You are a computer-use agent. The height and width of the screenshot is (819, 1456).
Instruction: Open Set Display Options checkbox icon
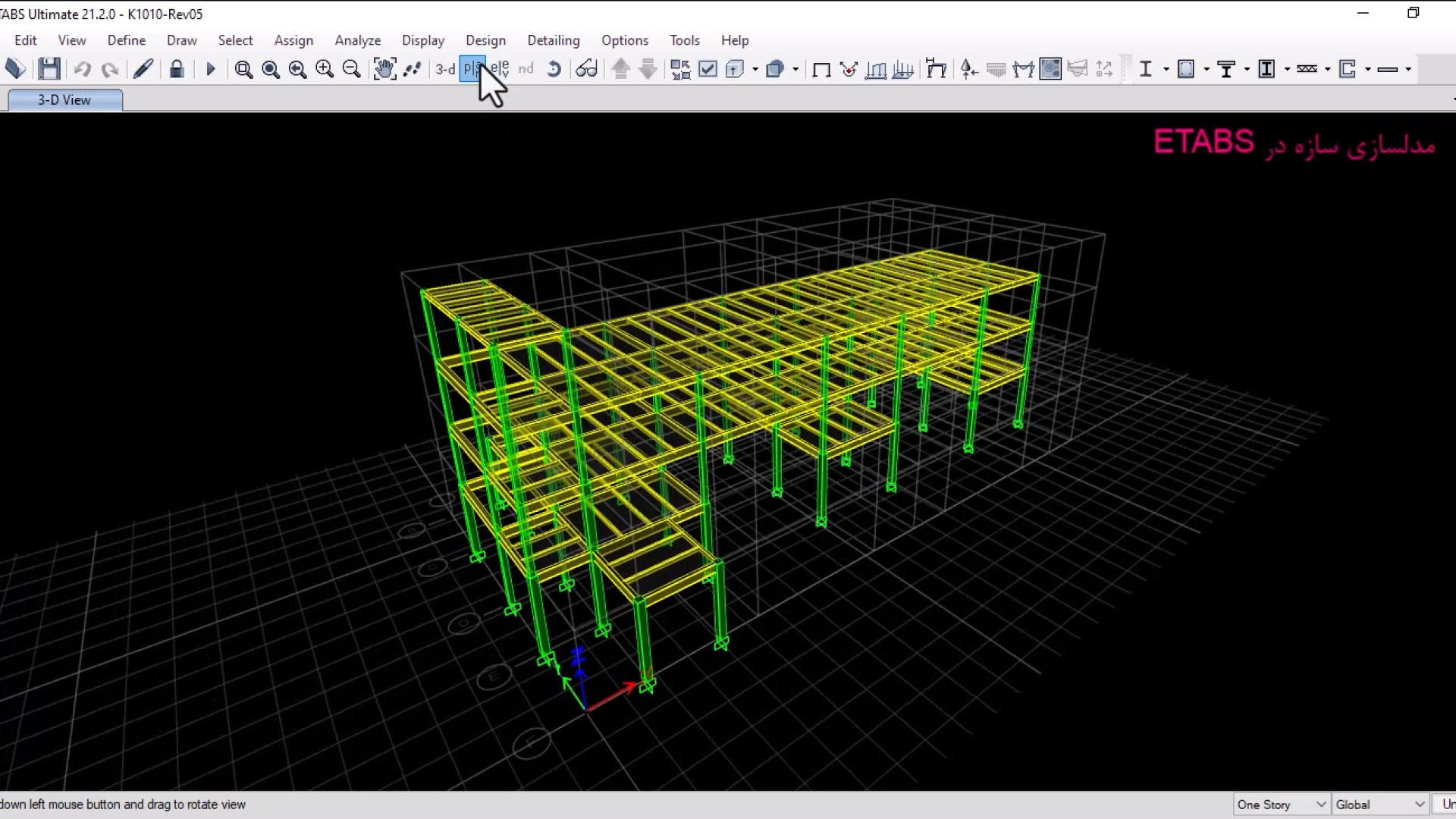[708, 70]
